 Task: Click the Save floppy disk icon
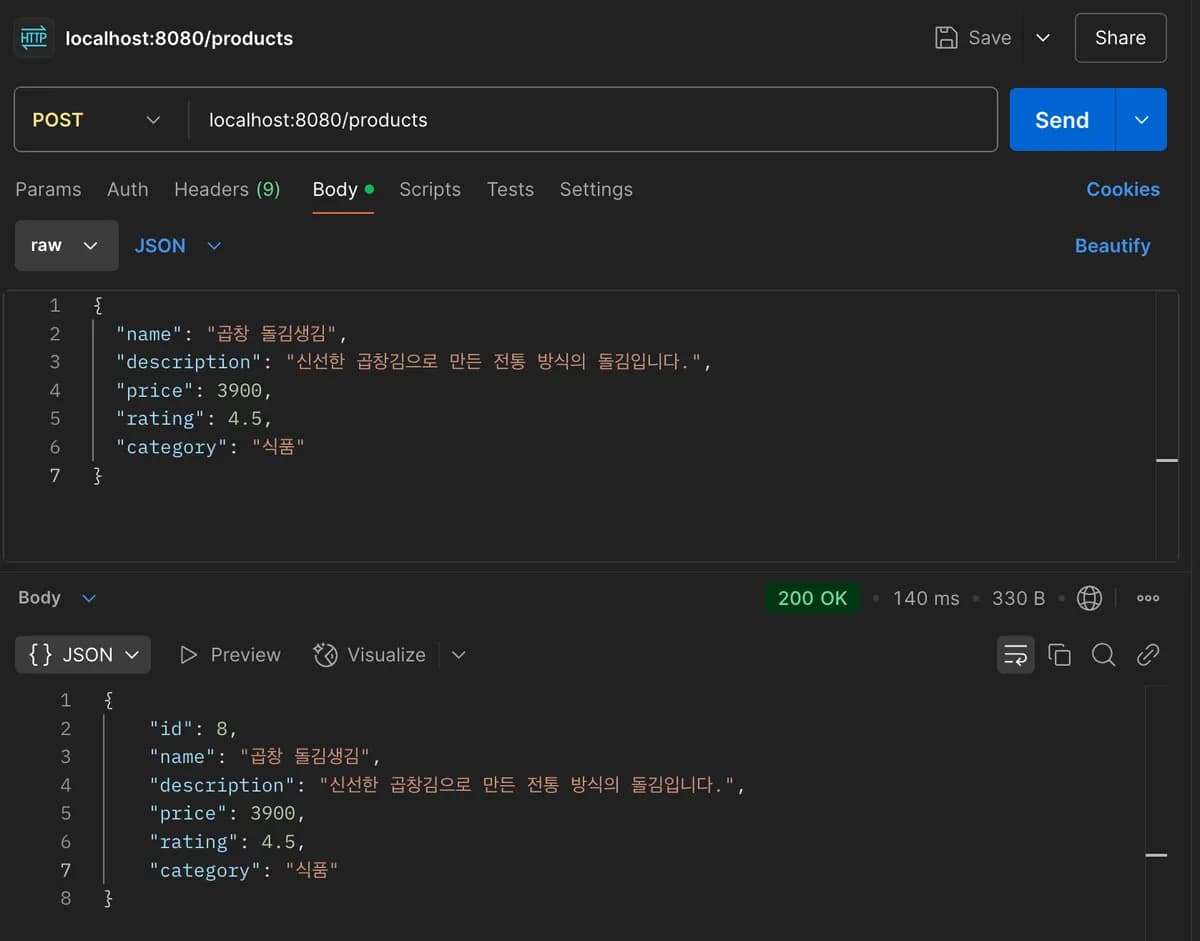[945, 38]
